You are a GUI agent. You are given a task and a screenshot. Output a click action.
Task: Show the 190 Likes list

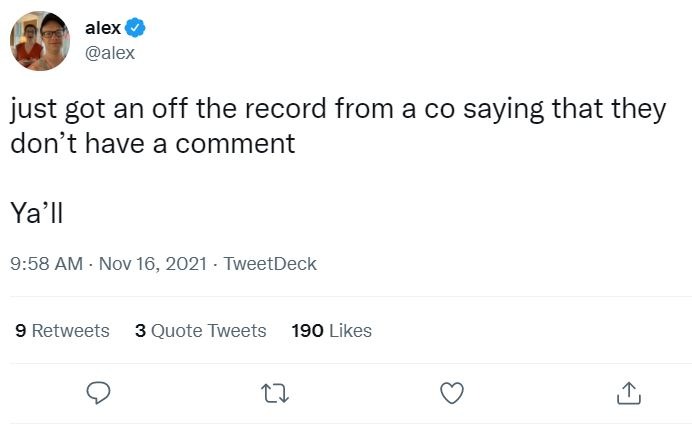click(331, 331)
